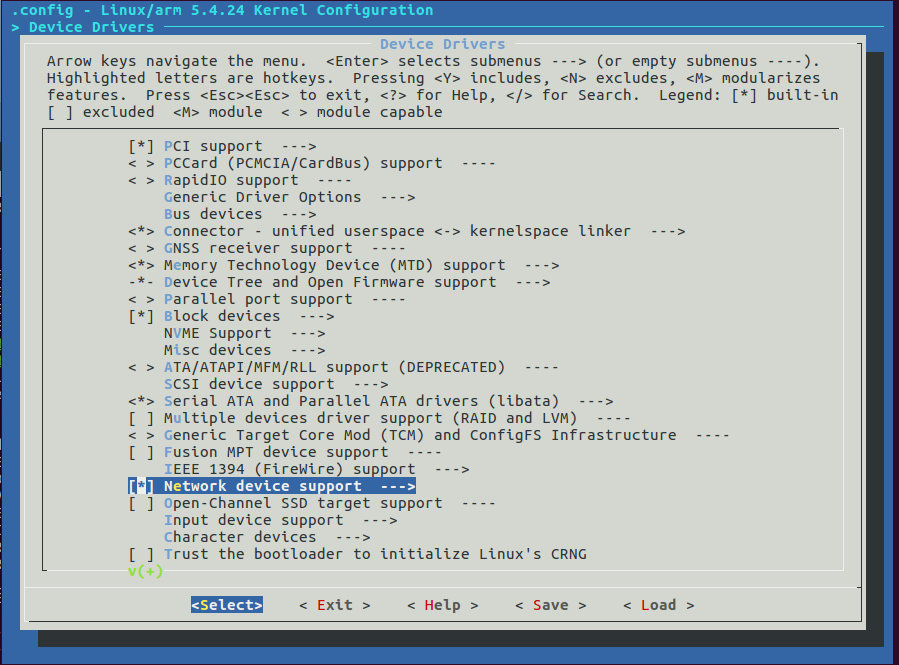
Task: Toggle the PCI support checkbox
Action: pos(141,146)
